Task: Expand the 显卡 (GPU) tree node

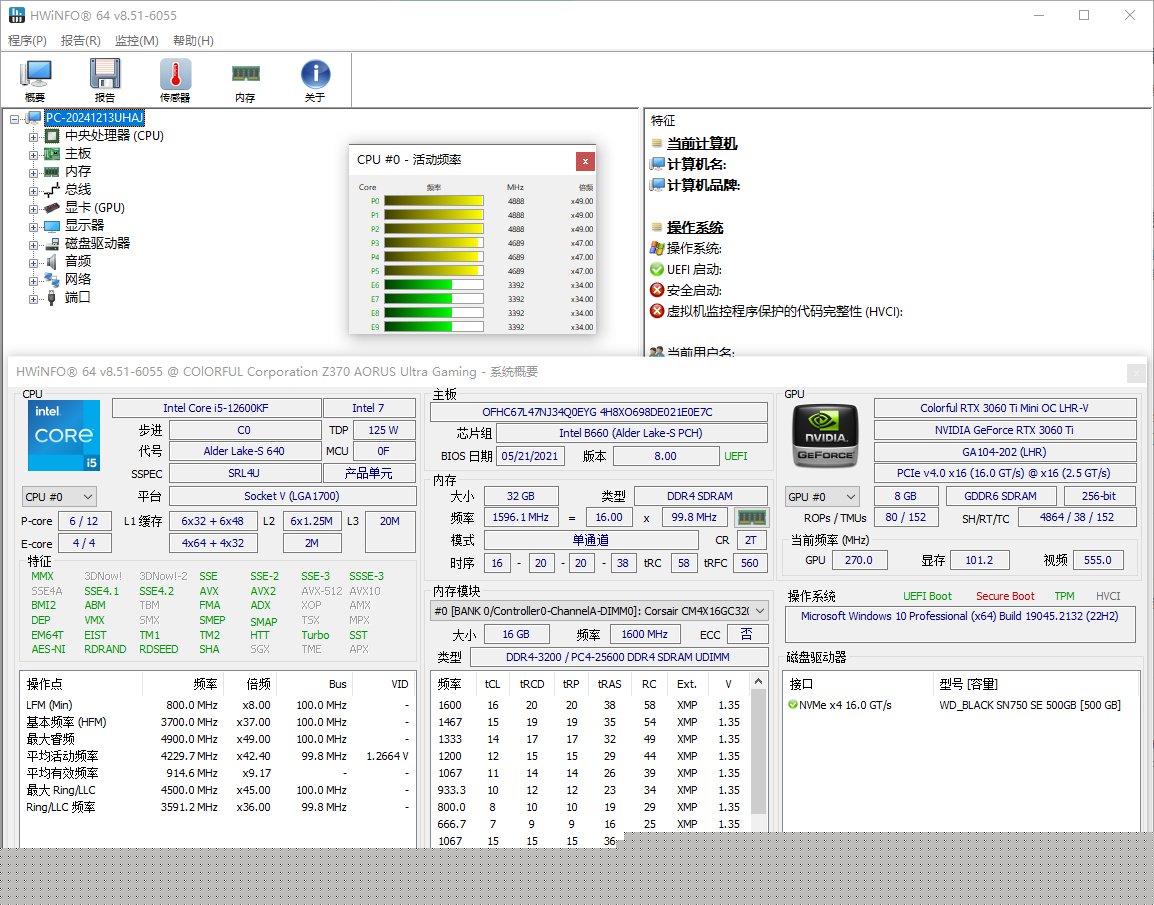Action: pos(33,209)
